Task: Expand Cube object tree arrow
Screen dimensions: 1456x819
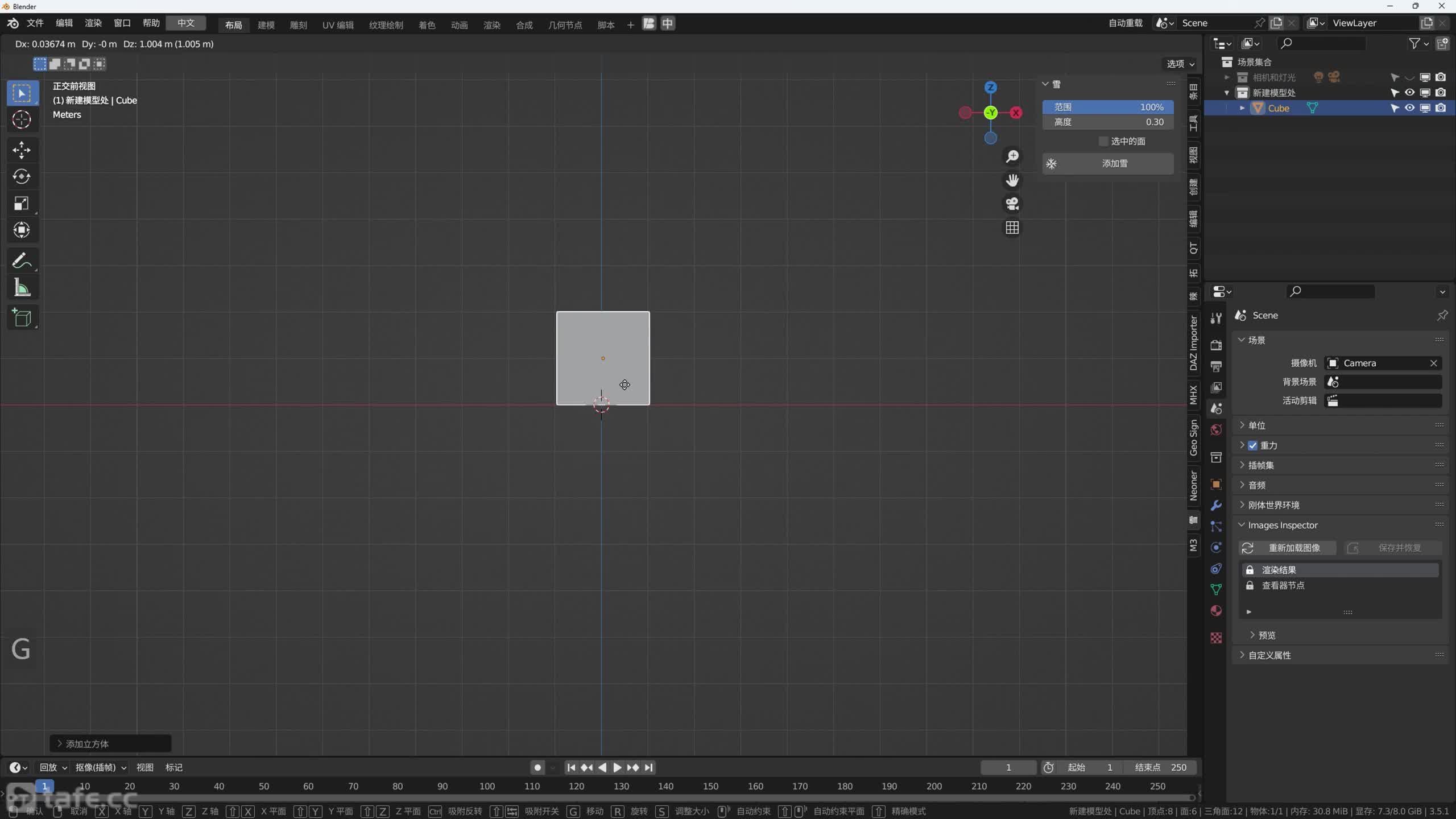Action: click(x=1242, y=108)
